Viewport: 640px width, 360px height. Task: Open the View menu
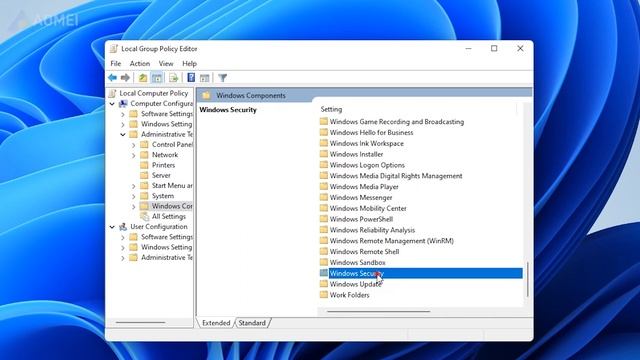coord(166,64)
